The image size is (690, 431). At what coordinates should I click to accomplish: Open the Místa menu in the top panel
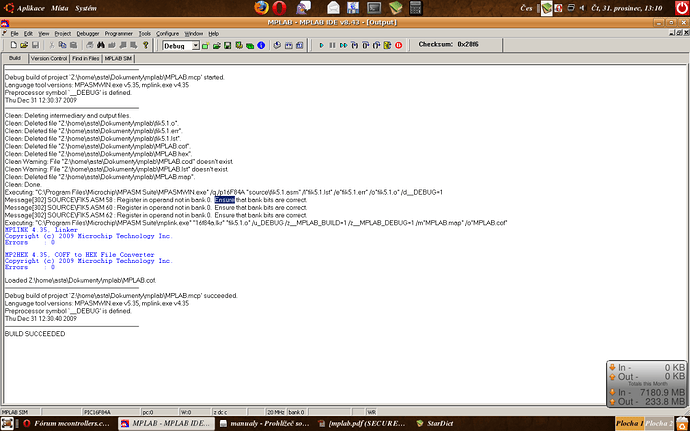coord(59,8)
